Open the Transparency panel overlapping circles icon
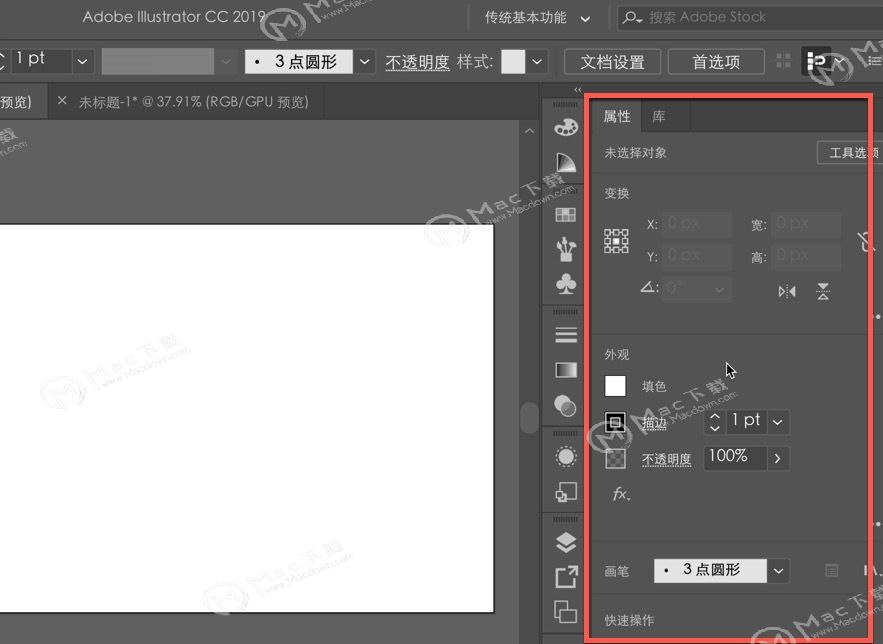The width and height of the screenshot is (883, 644). [x=565, y=405]
